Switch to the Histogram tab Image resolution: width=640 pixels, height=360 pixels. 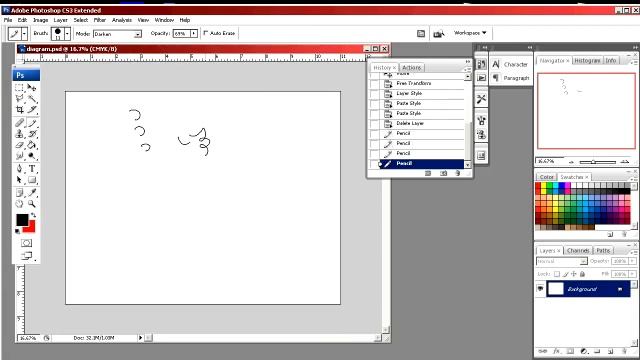click(x=587, y=60)
